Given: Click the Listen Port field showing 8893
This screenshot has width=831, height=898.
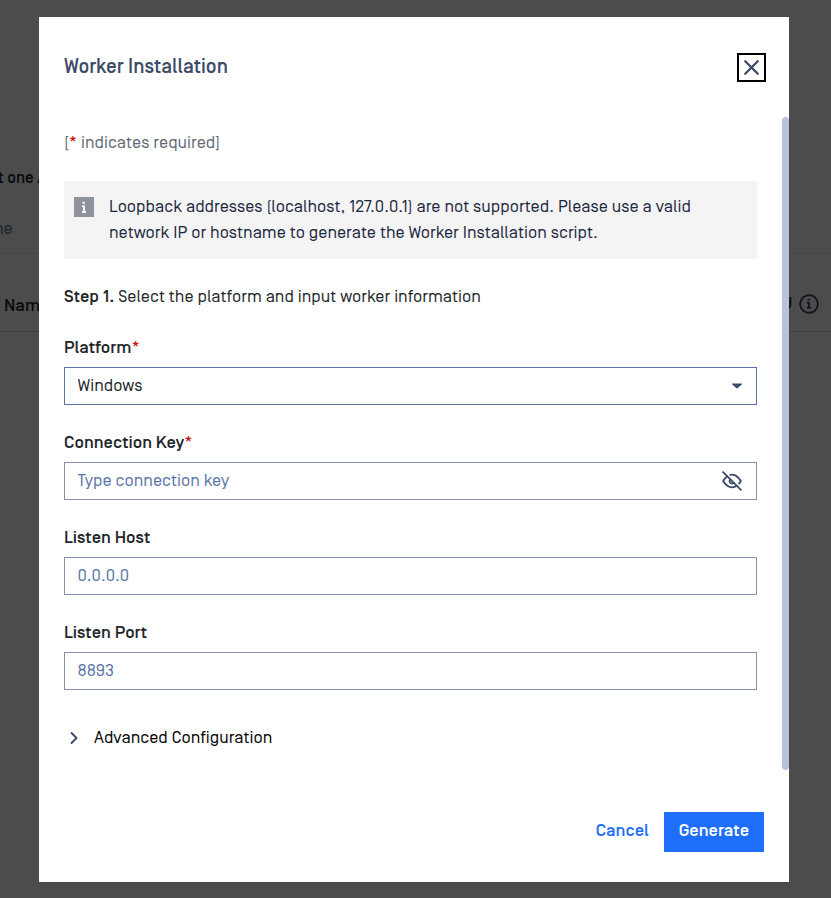Looking at the screenshot, I should [410, 671].
